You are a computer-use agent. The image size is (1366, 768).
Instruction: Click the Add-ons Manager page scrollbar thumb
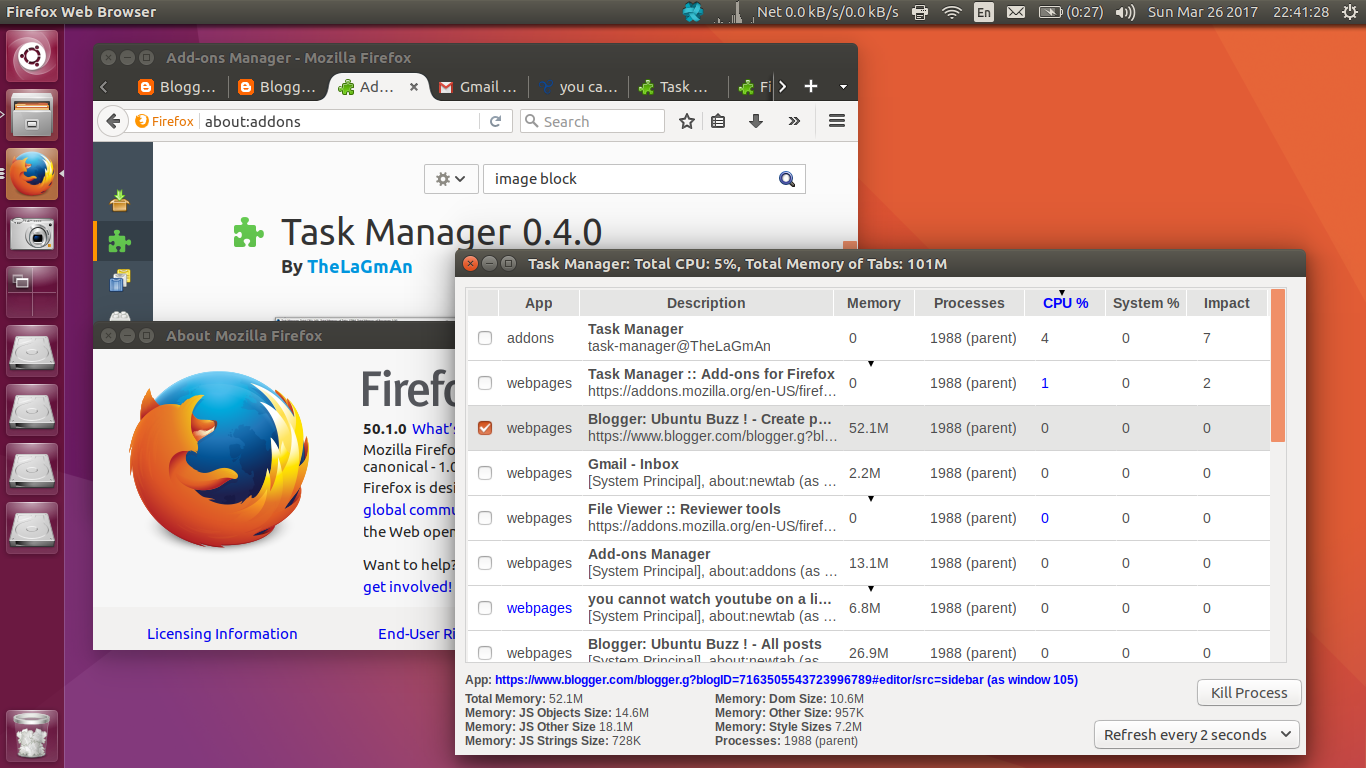point(850,246)
